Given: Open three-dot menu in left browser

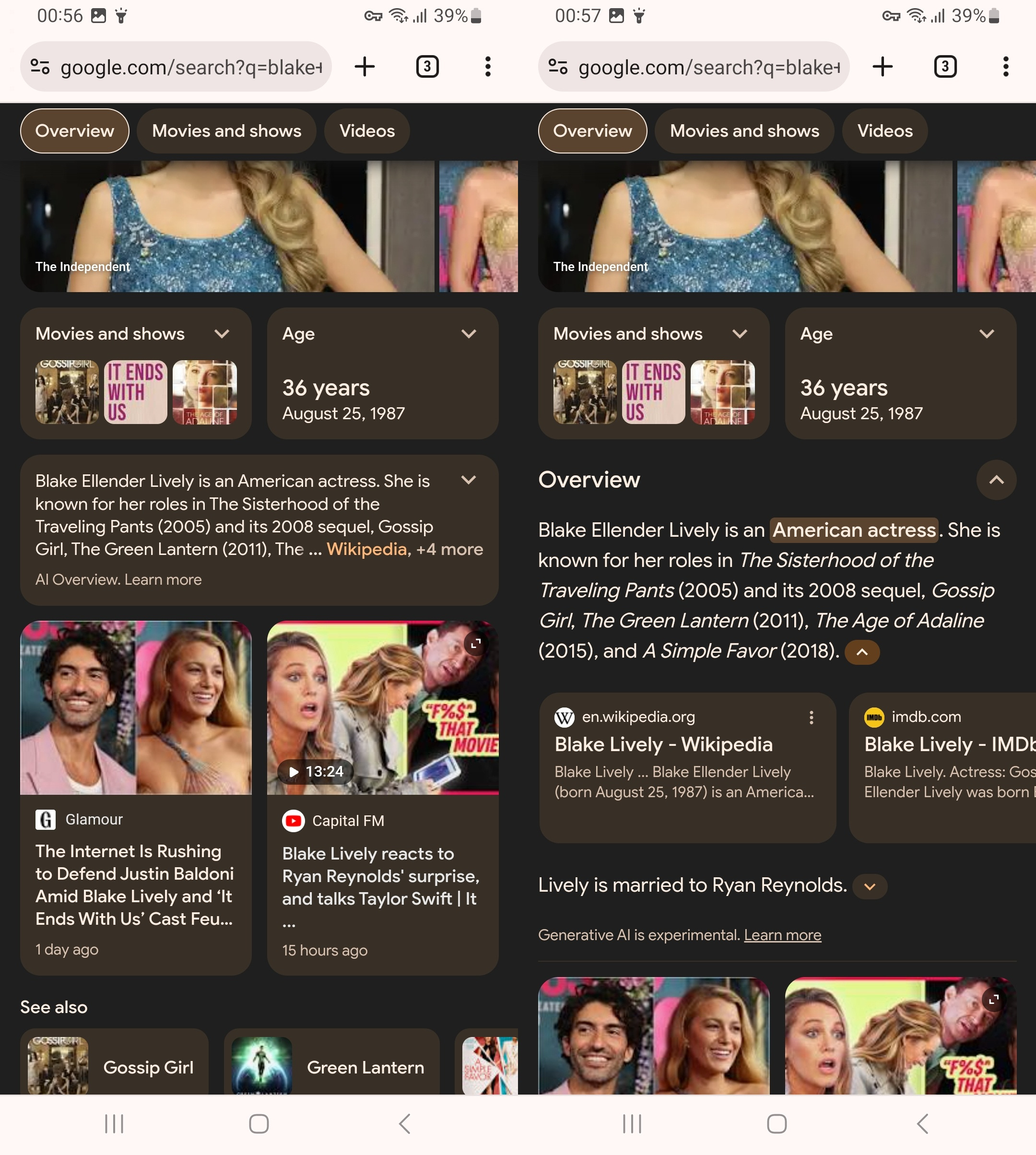Looking at the screenshot, I should (488, 67).
